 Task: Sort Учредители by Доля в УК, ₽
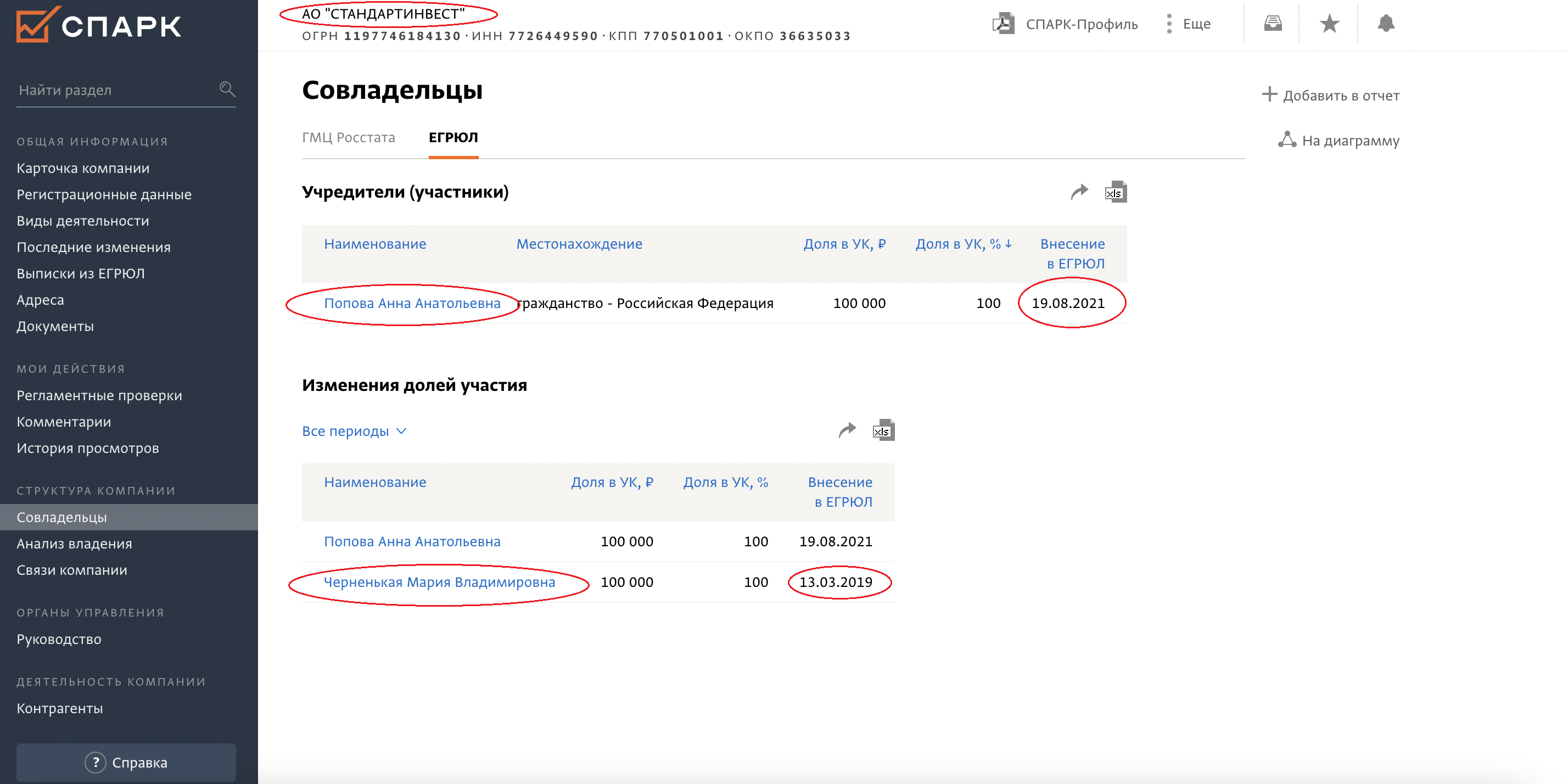(844, 244)
